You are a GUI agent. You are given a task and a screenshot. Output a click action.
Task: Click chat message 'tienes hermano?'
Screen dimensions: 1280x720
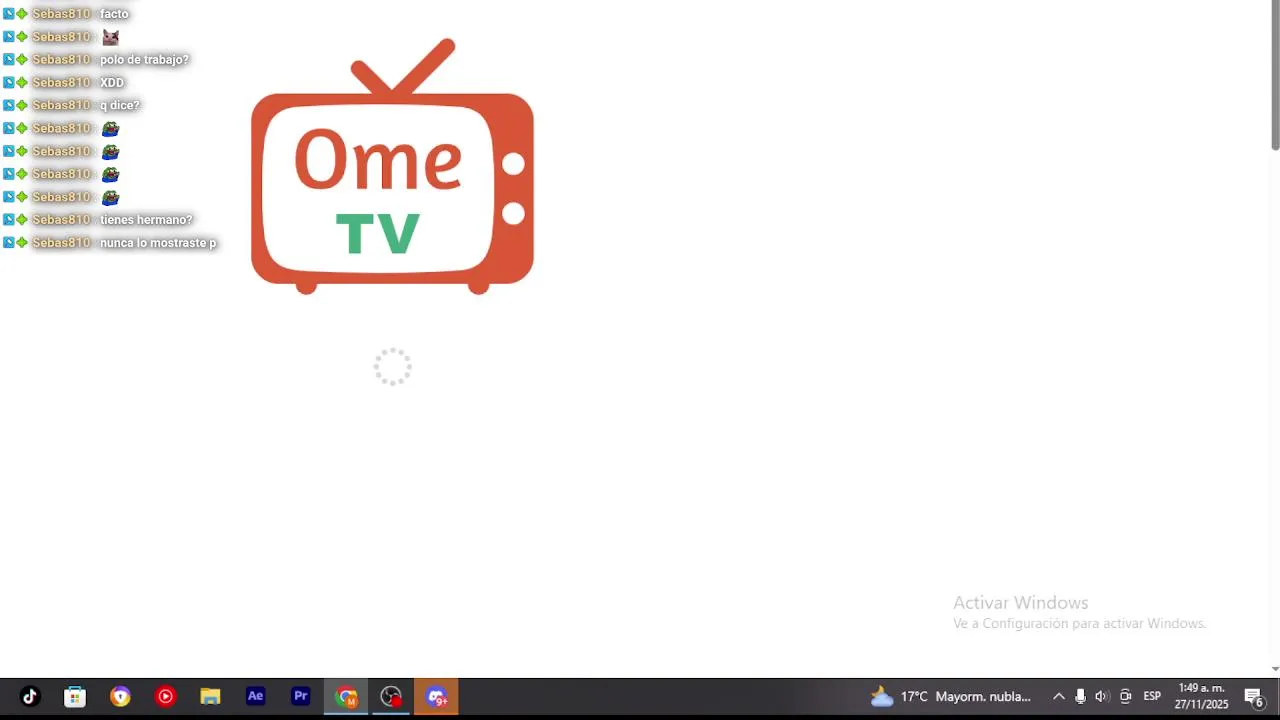[146, 220]
